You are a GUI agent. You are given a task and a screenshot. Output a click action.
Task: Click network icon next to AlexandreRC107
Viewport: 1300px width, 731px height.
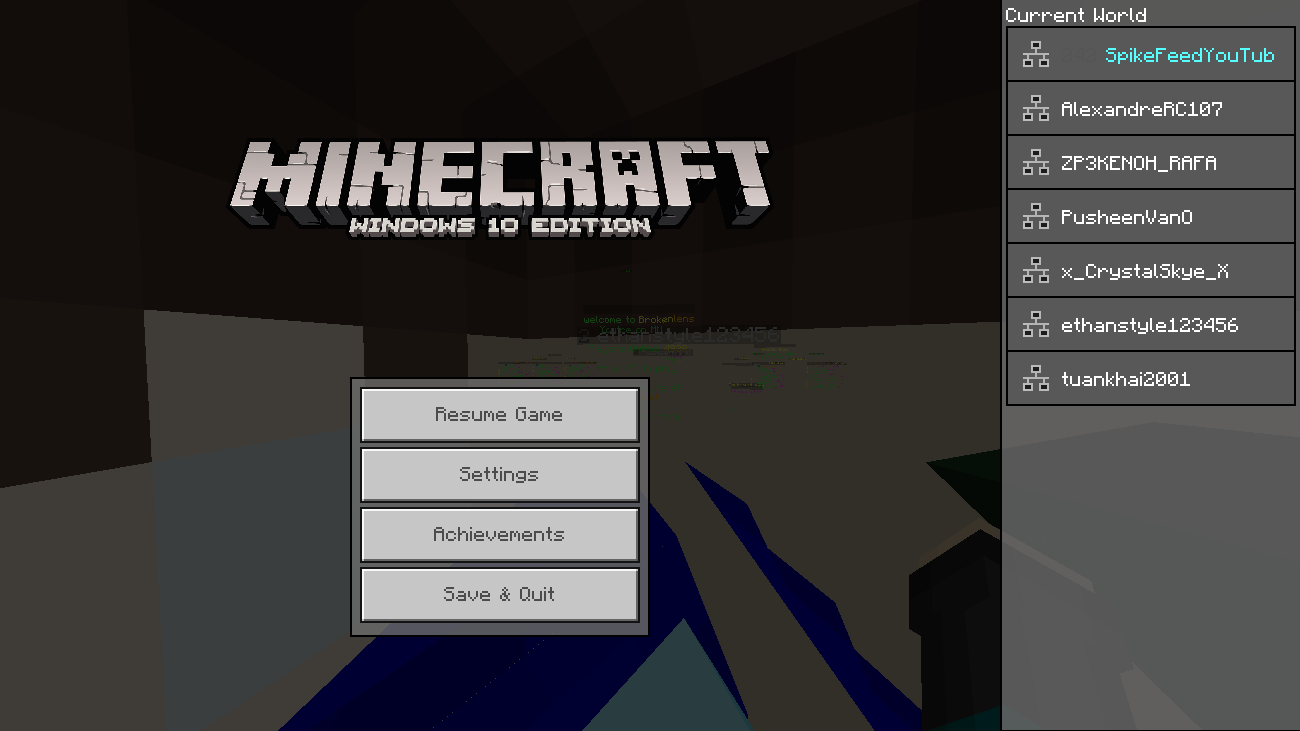(1036, 109)
